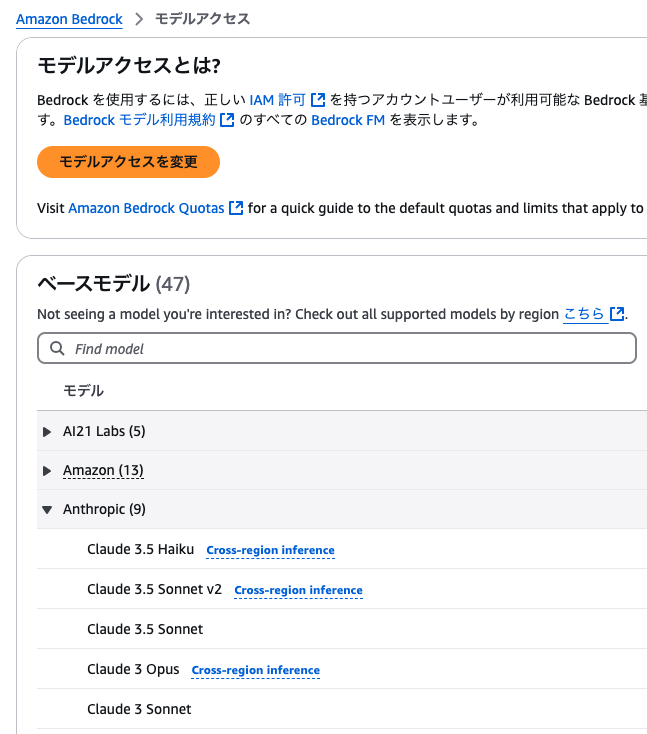Screen dimensions: 647x734
Task: Expand the Amazon (13) model group
Action: [47, 471]
